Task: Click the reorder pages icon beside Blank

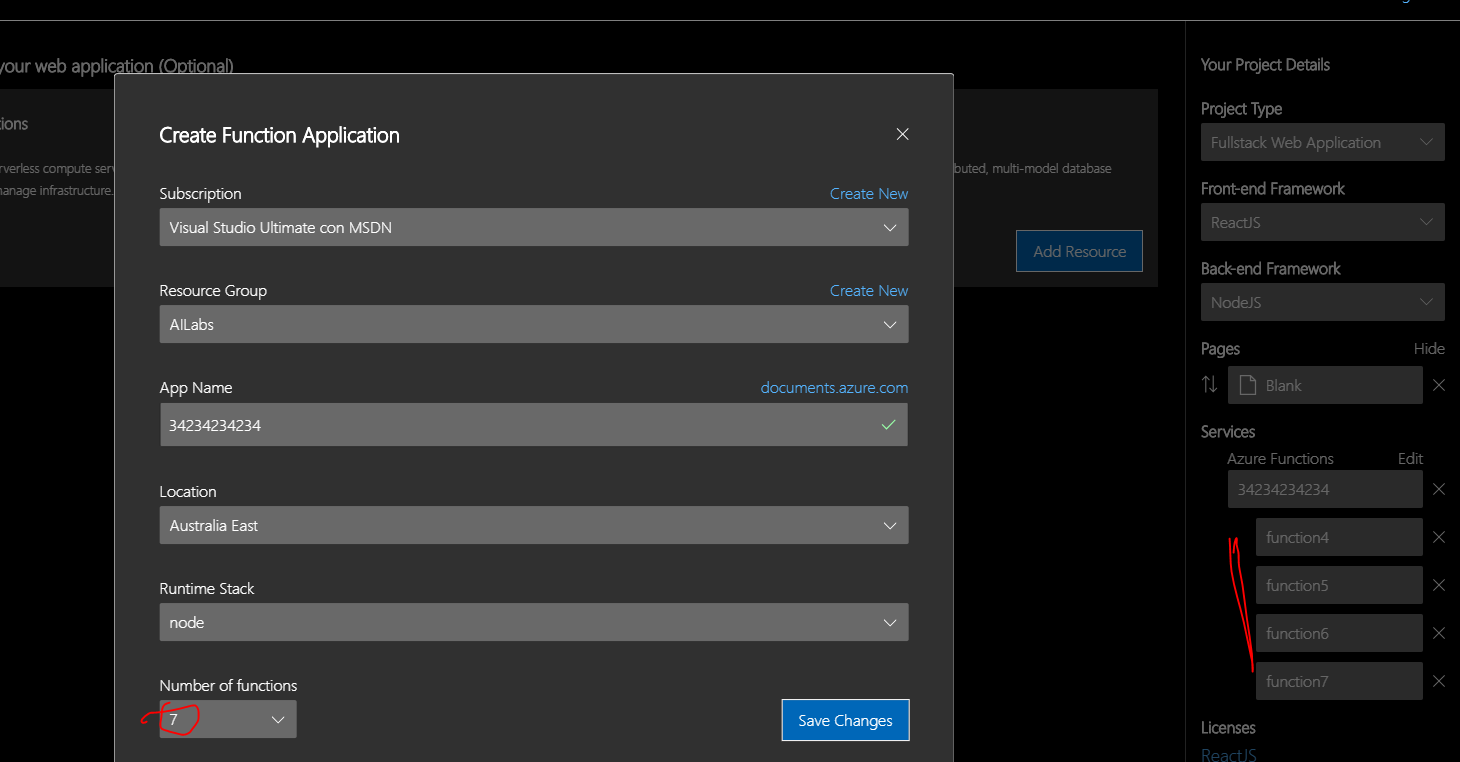Action: pos(1210,385)
